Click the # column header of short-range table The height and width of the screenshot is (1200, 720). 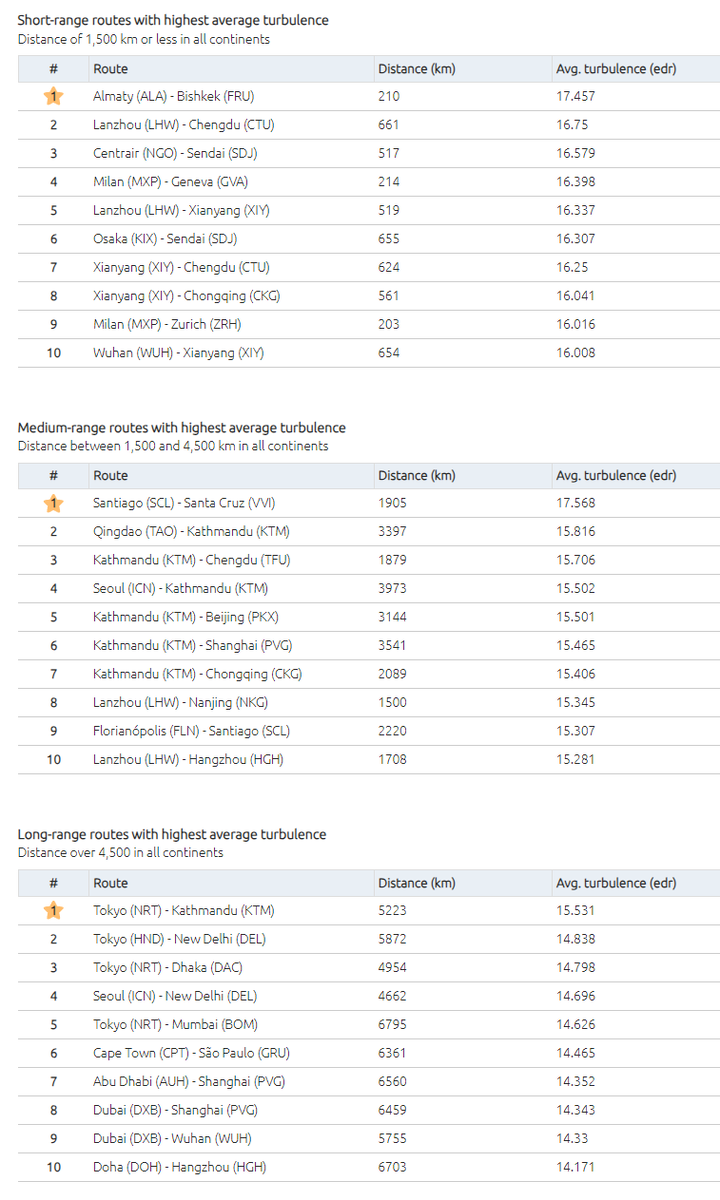[x=54, y=68]
